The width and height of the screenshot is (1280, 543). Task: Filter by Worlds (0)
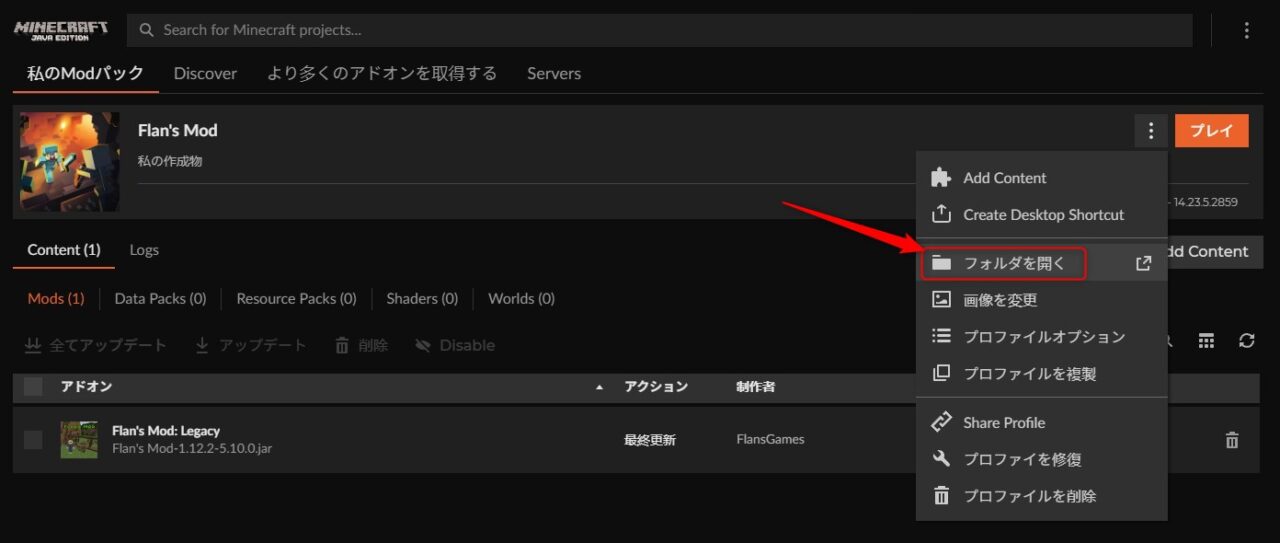click(521, 298)
